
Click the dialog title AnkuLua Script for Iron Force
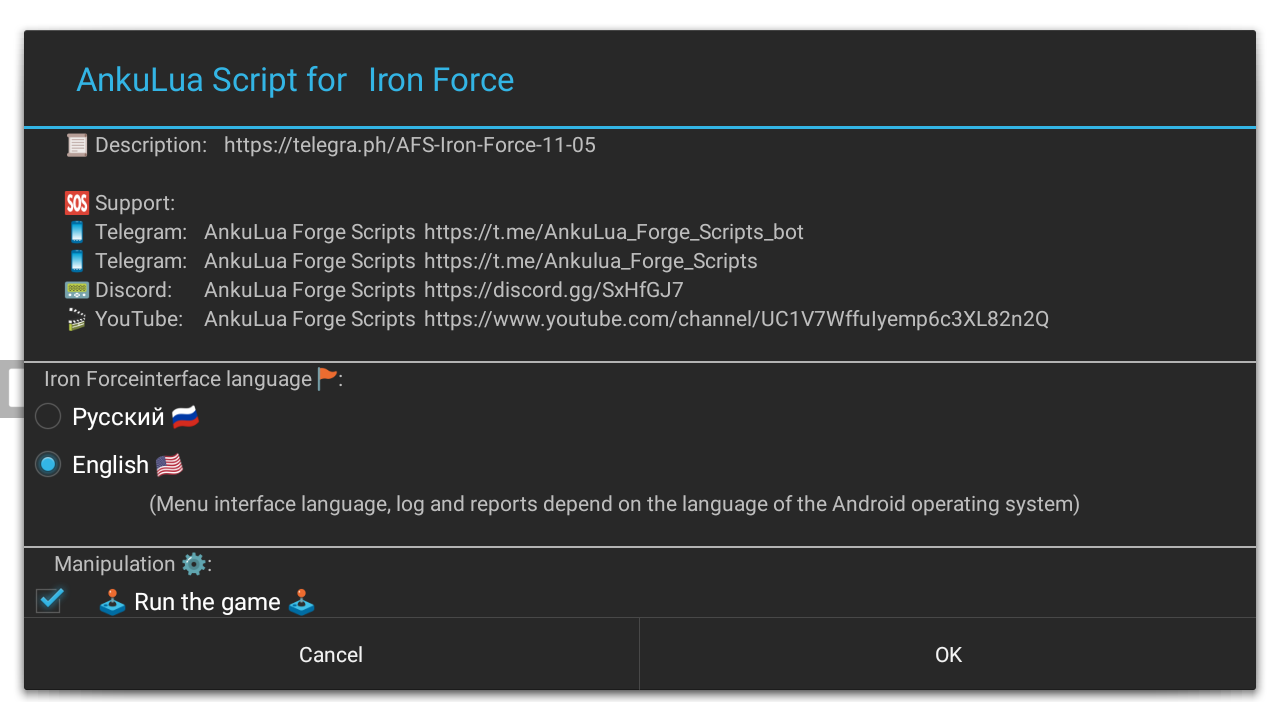(295, 80)
